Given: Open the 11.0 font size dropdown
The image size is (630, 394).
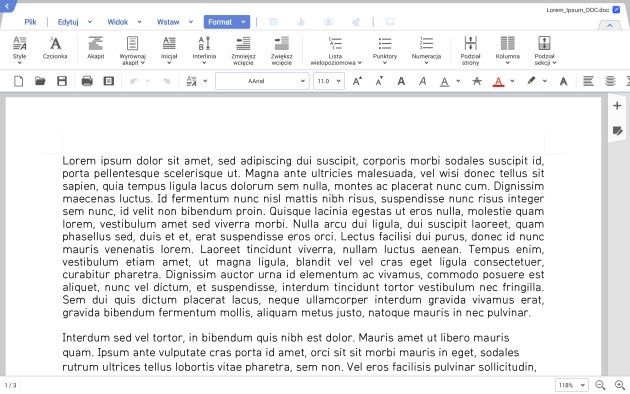Looking at the screenshot, I should [x=329, y=81].
